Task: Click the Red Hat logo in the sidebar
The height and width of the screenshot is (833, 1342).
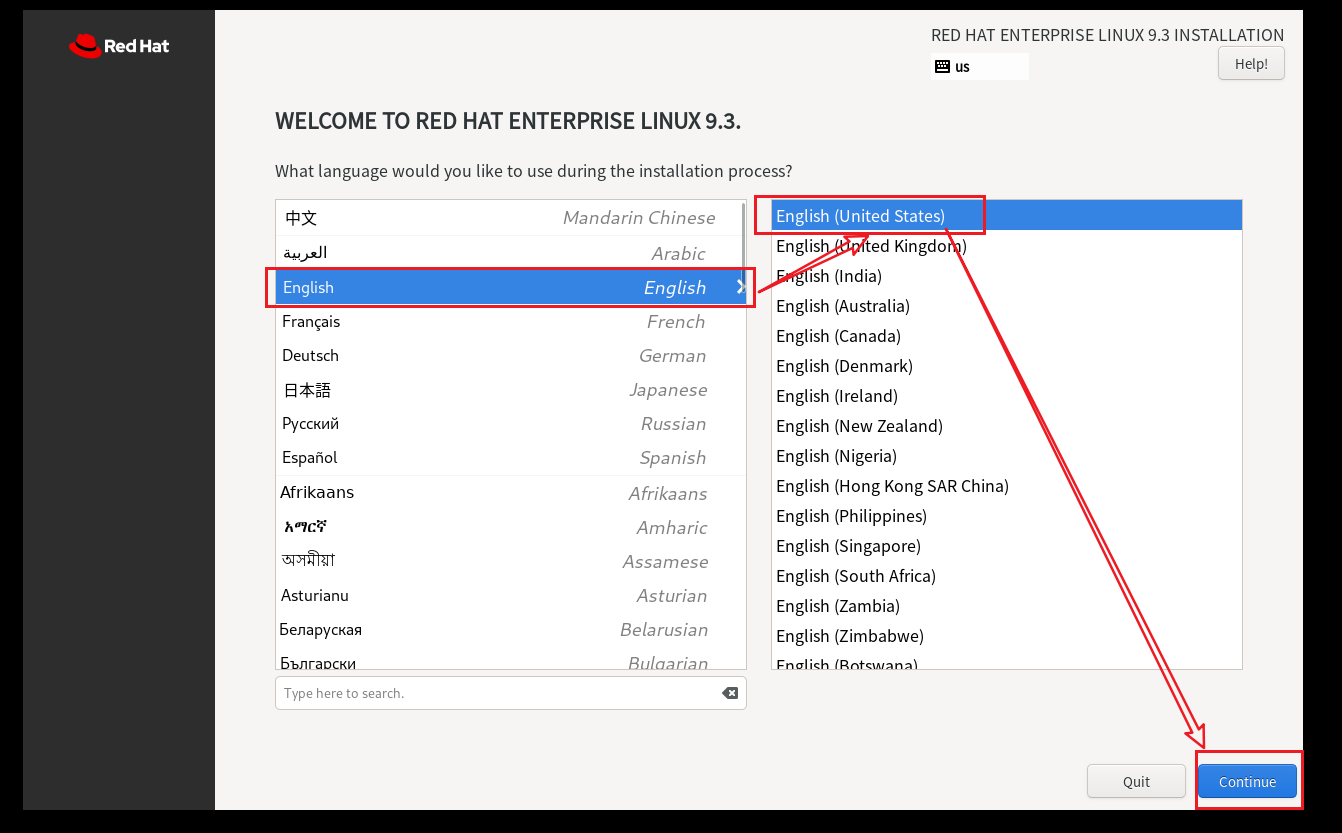Action: [119, 45]
